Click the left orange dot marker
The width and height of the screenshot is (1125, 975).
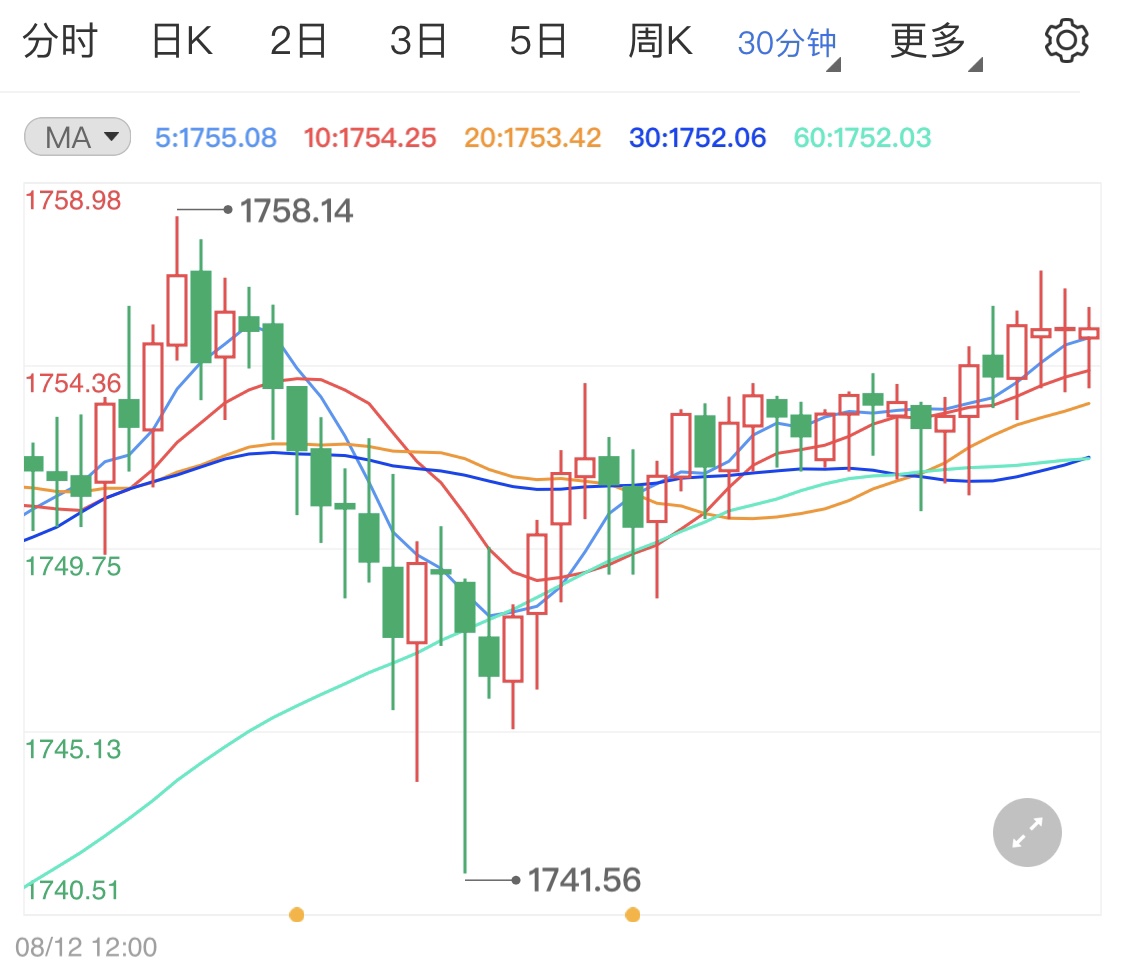296,913
